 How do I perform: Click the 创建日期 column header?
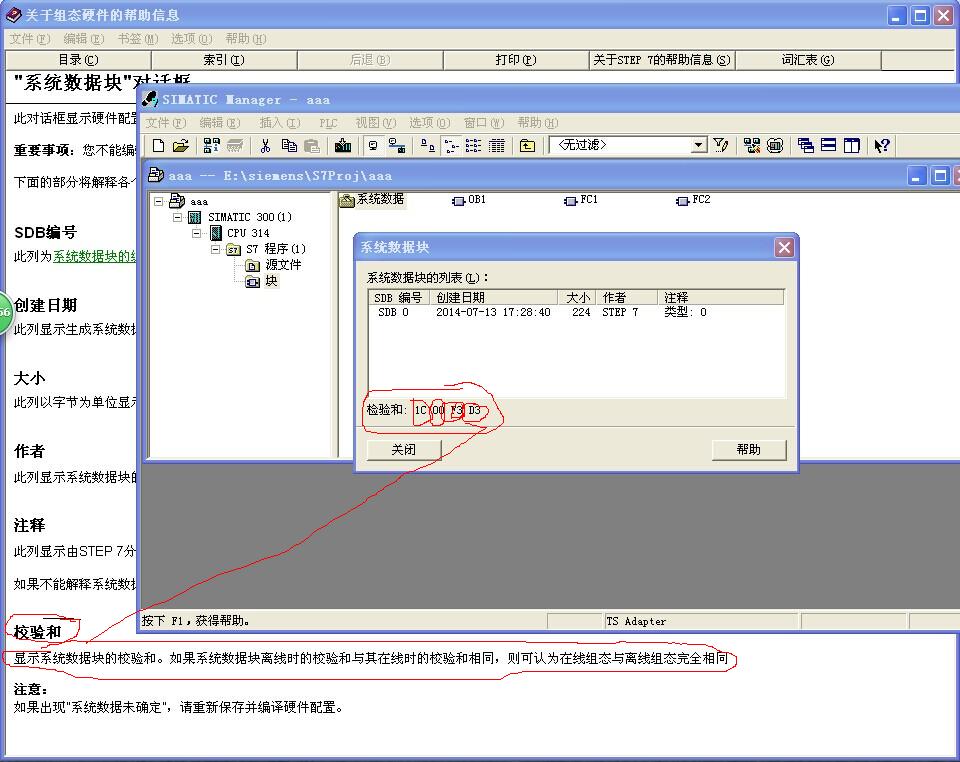point(493,297)
